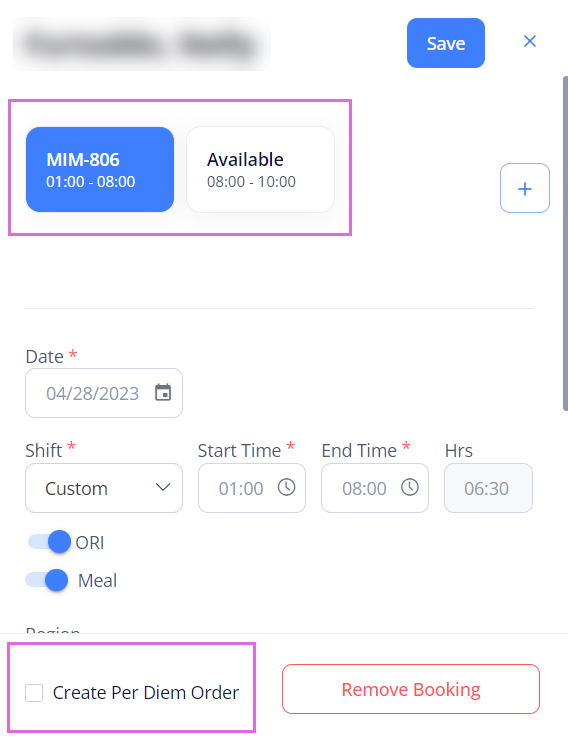Click the clock icon in End Time
Viewport: 568px width, 744px height.
click(x=410, y=487)
